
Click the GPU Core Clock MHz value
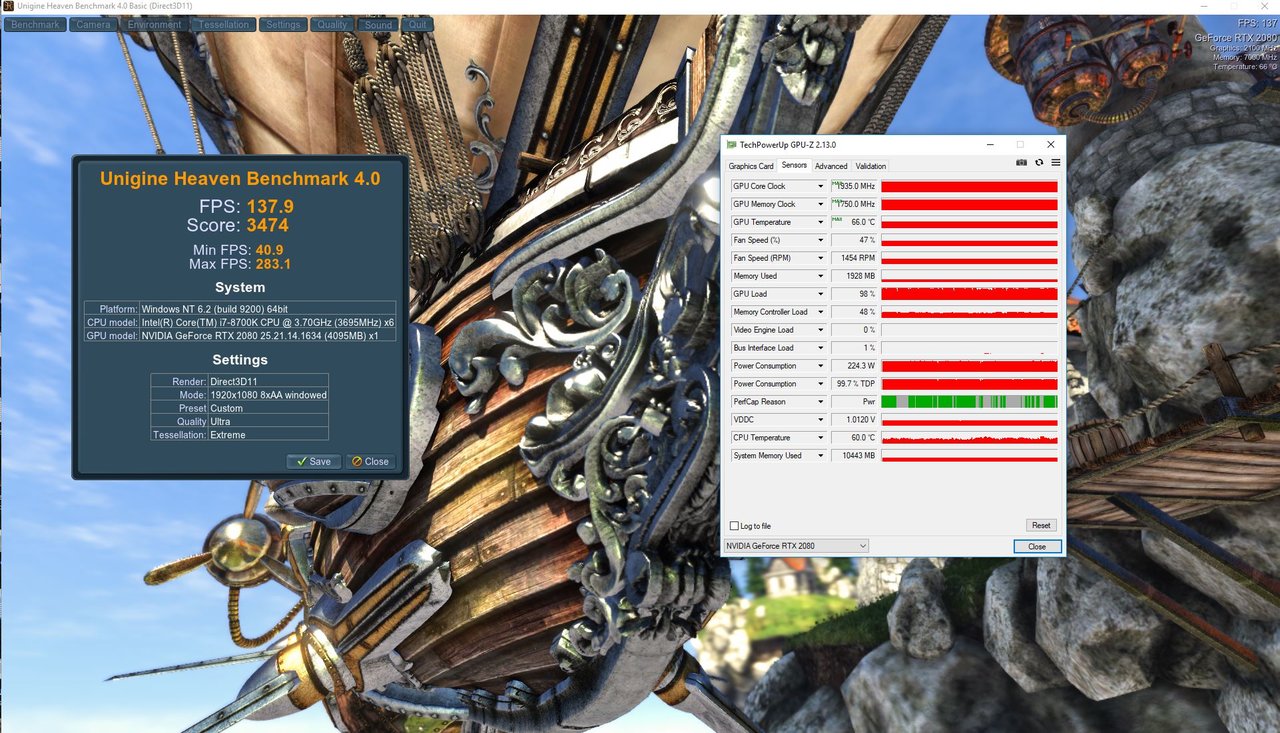click(x=854, y=186)
